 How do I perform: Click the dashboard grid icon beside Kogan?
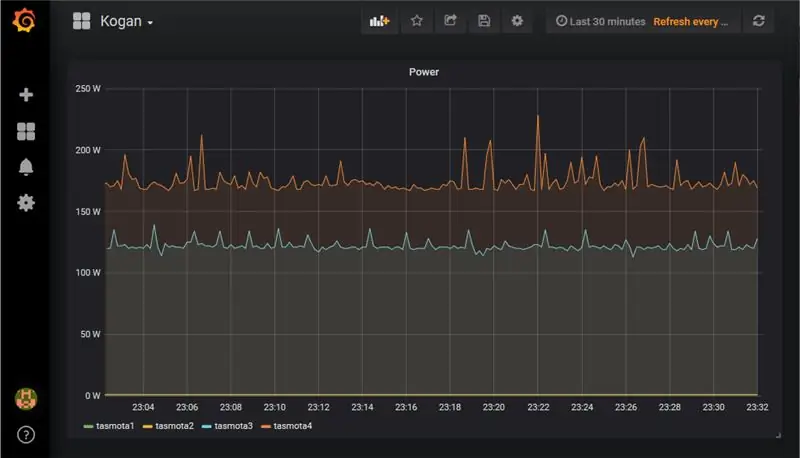[82, 21]
